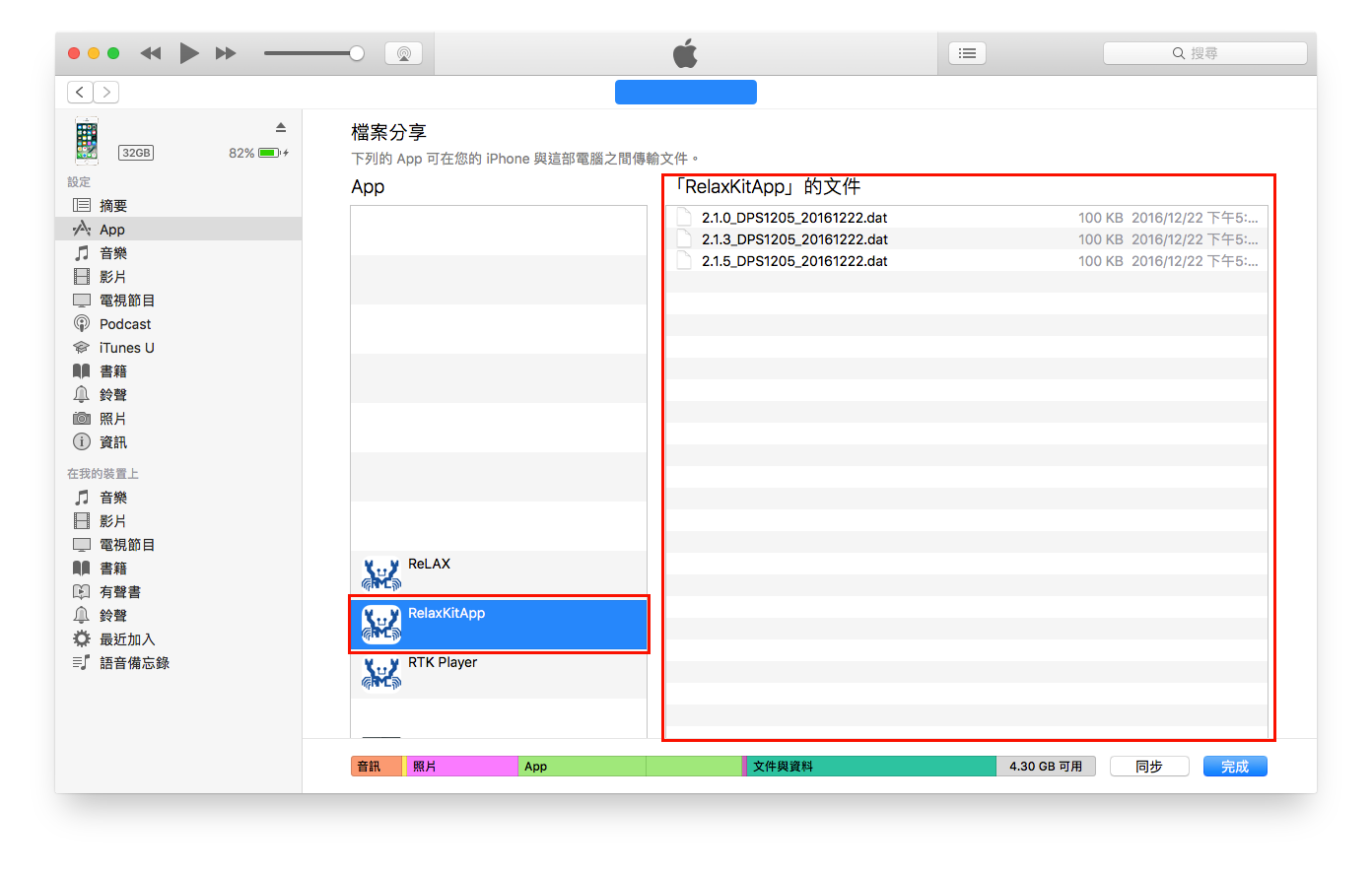Open the AirPlay output button
Screen dimensions: 1372x872
click(403, 53)
